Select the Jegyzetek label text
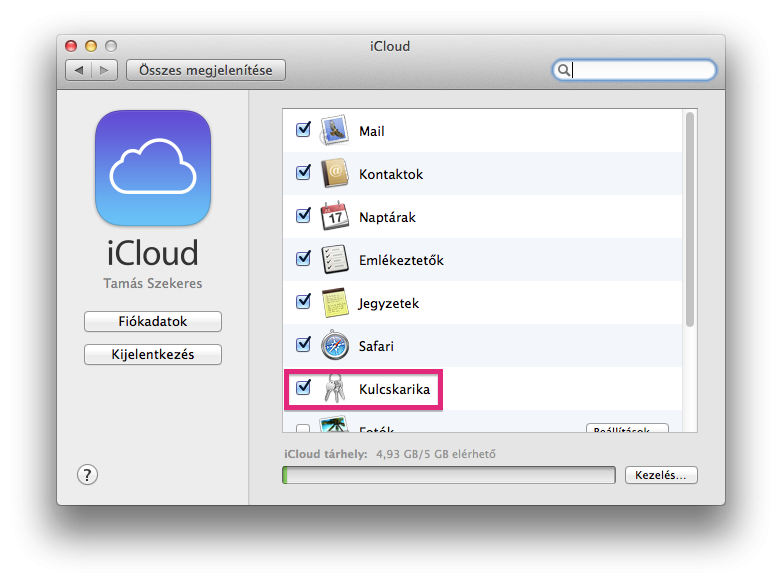The image size is (782, 584). tap(389, 303)
